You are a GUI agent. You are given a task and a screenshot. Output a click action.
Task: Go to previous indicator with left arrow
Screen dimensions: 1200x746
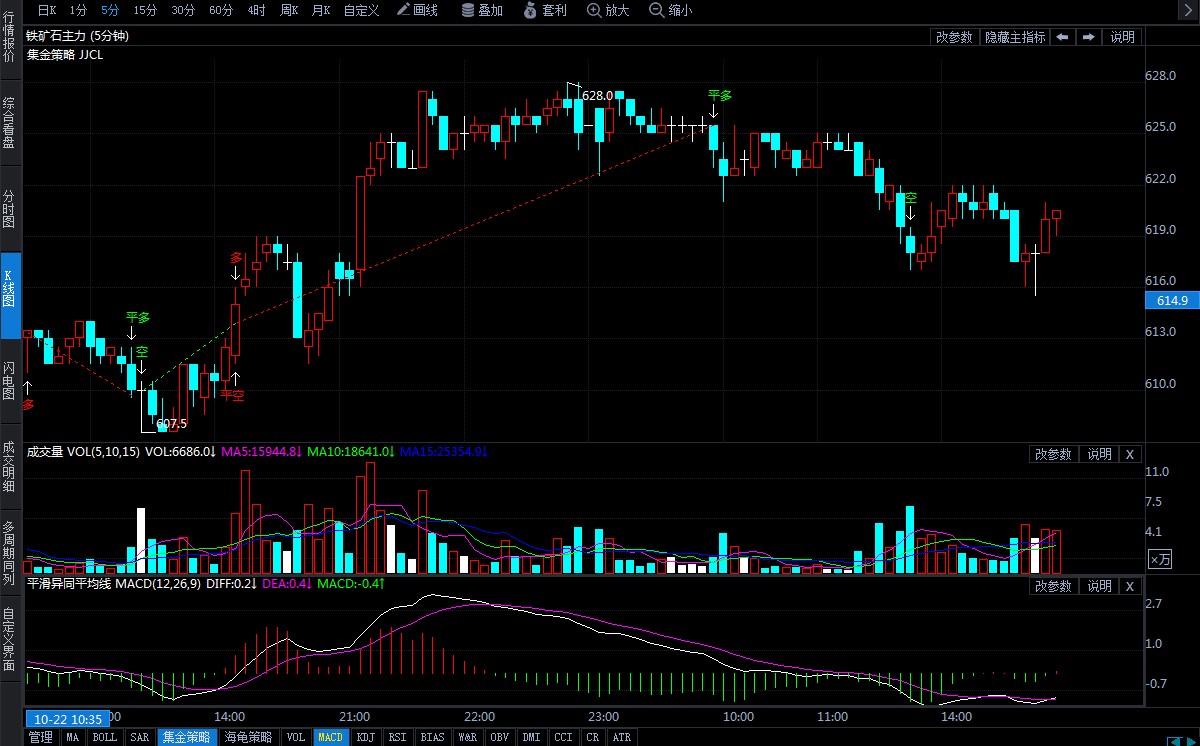tap(1062, 37)
